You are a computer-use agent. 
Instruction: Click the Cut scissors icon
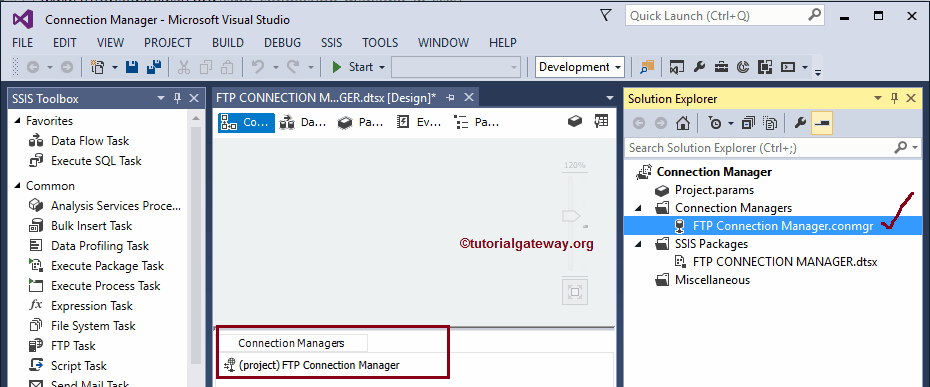[x=184, y=67]
